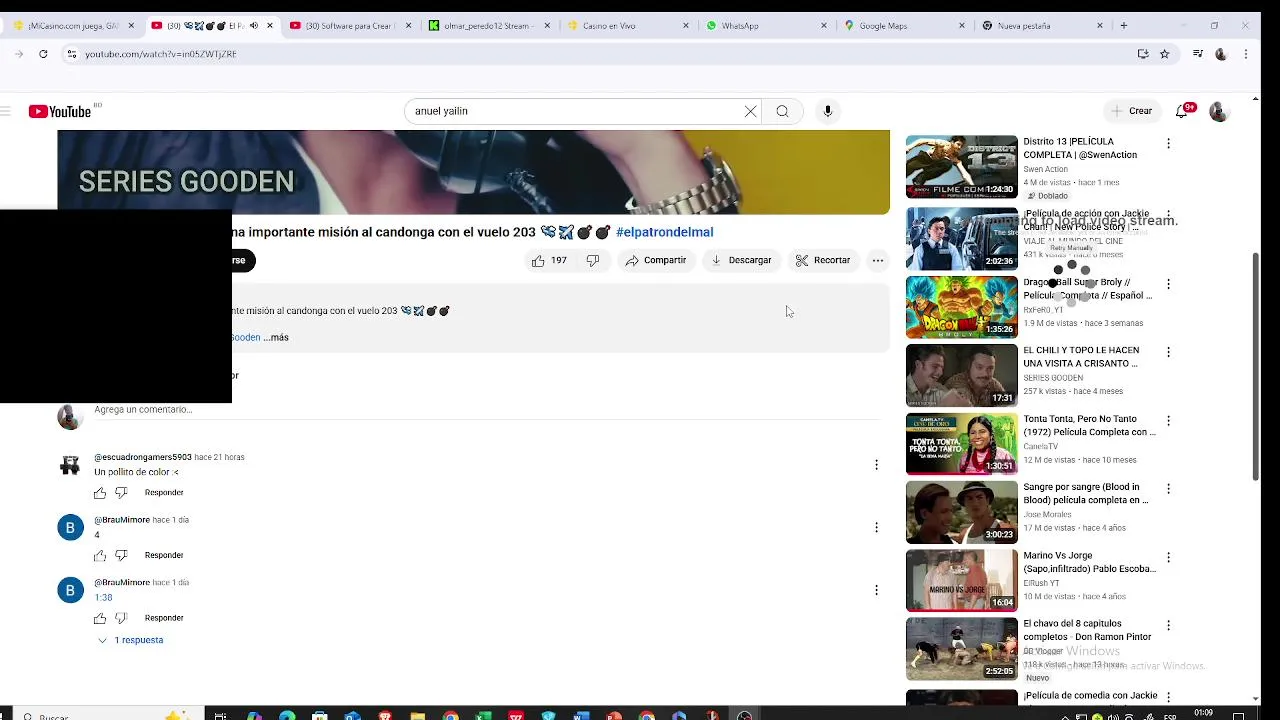Viewport: 1280px width, 720px height.
Task: Dislike the "Un pollito de color" comment
Action: tap(121, 493)
